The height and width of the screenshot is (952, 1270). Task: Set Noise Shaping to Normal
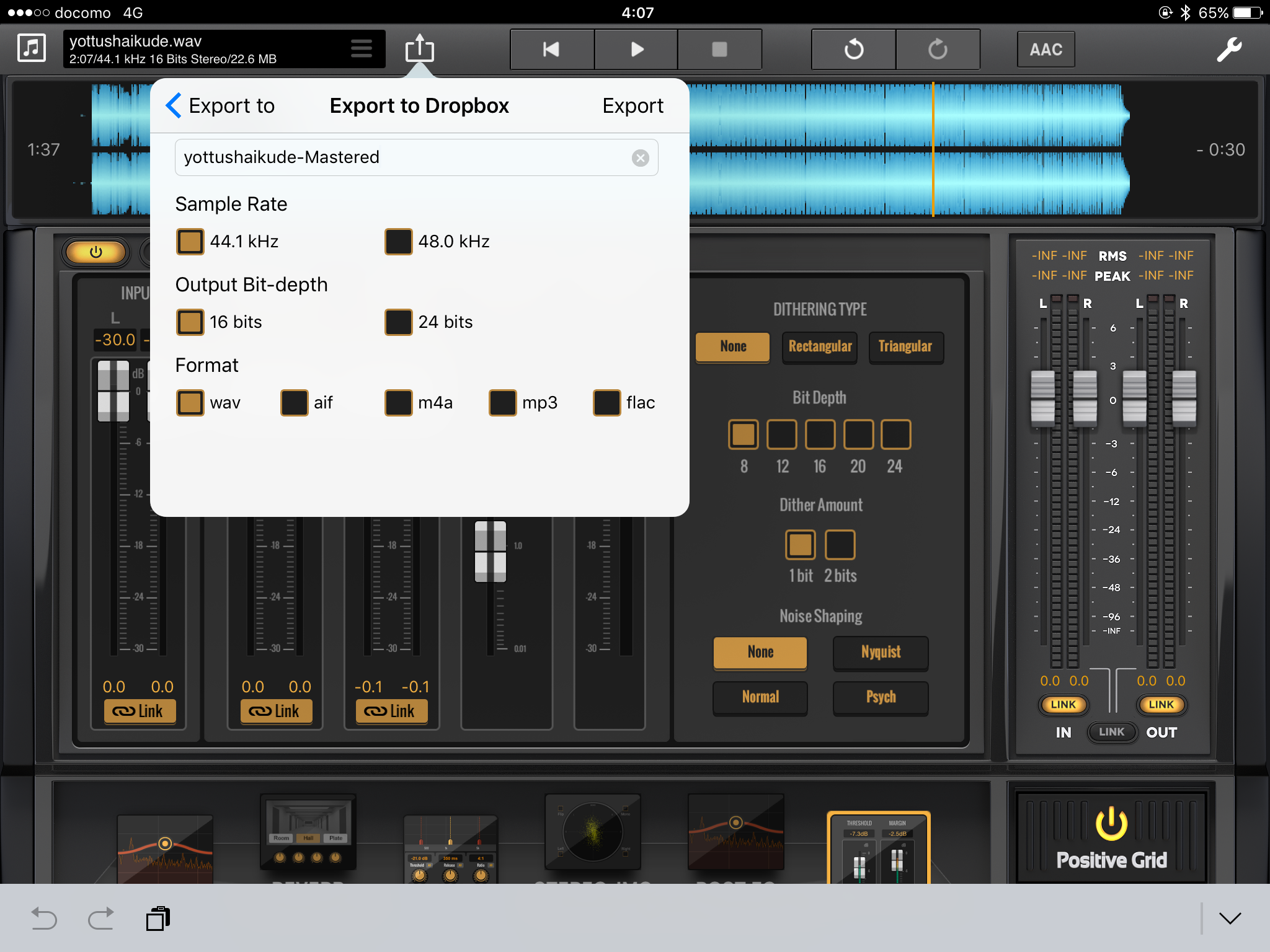[760, 698]
